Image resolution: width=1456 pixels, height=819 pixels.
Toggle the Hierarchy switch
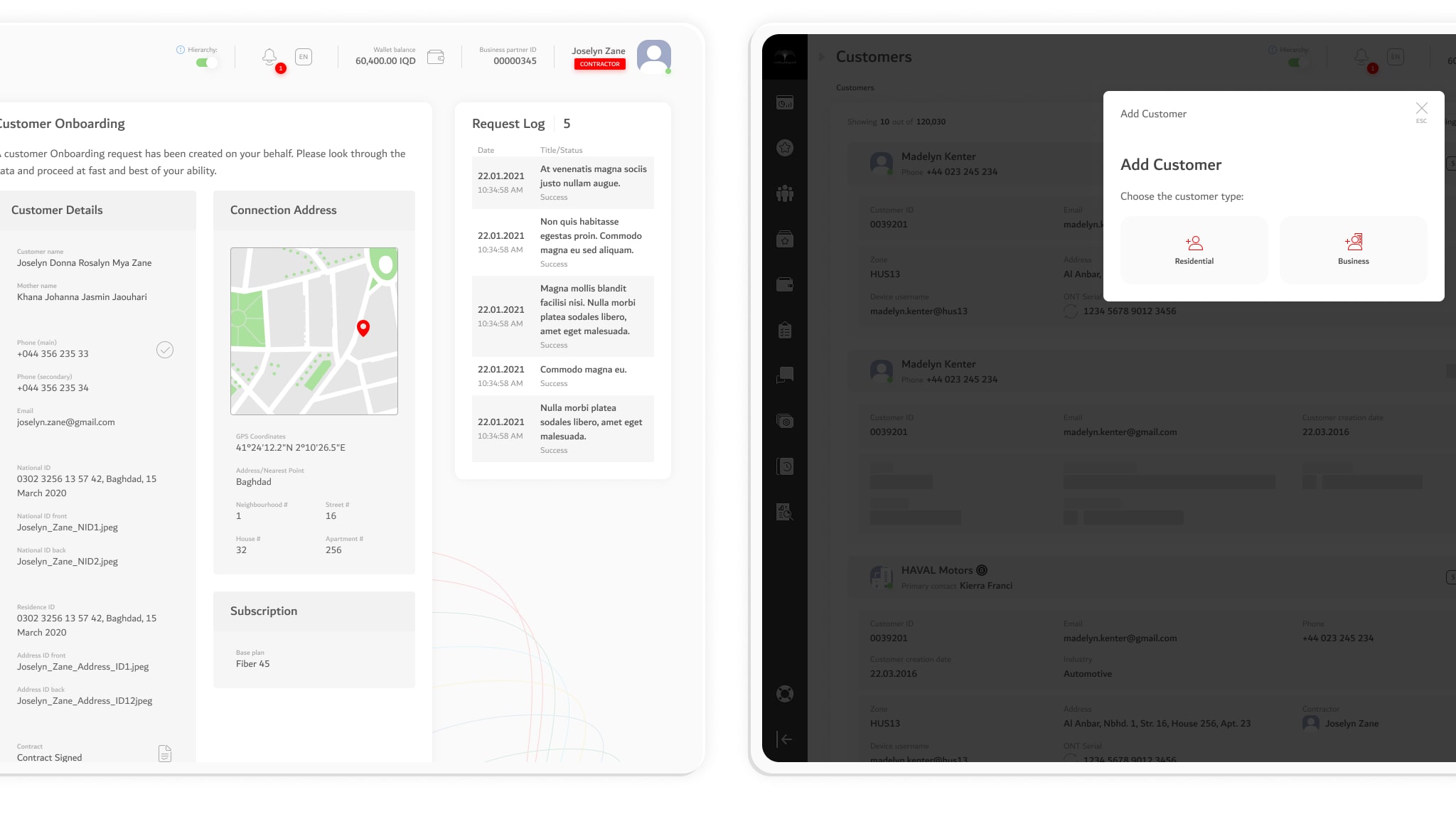(206, 63)
